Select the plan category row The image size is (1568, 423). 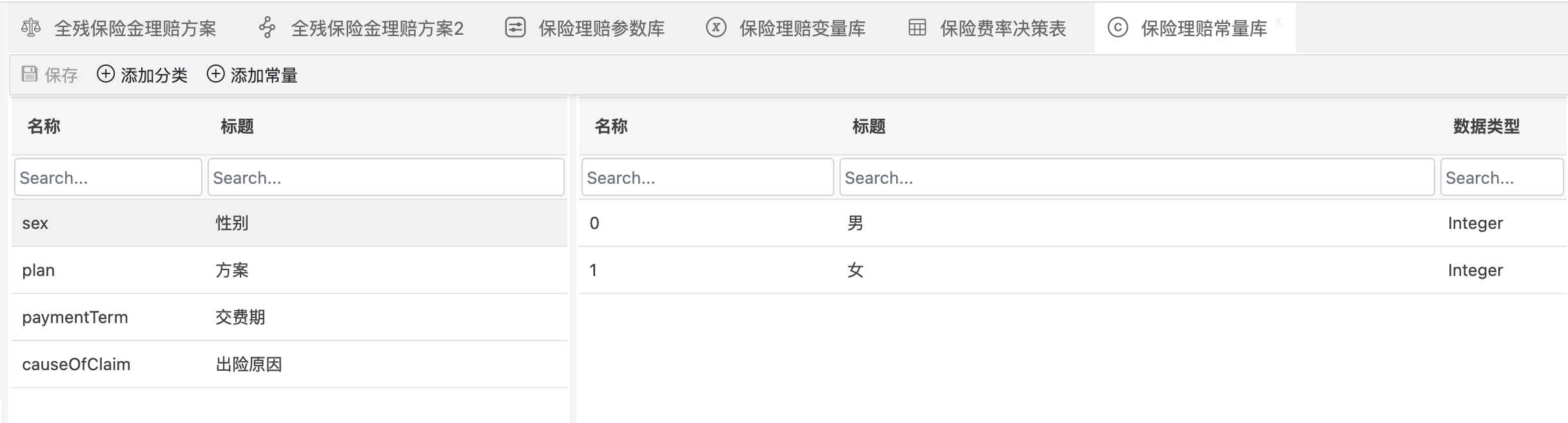pos(289,270)
